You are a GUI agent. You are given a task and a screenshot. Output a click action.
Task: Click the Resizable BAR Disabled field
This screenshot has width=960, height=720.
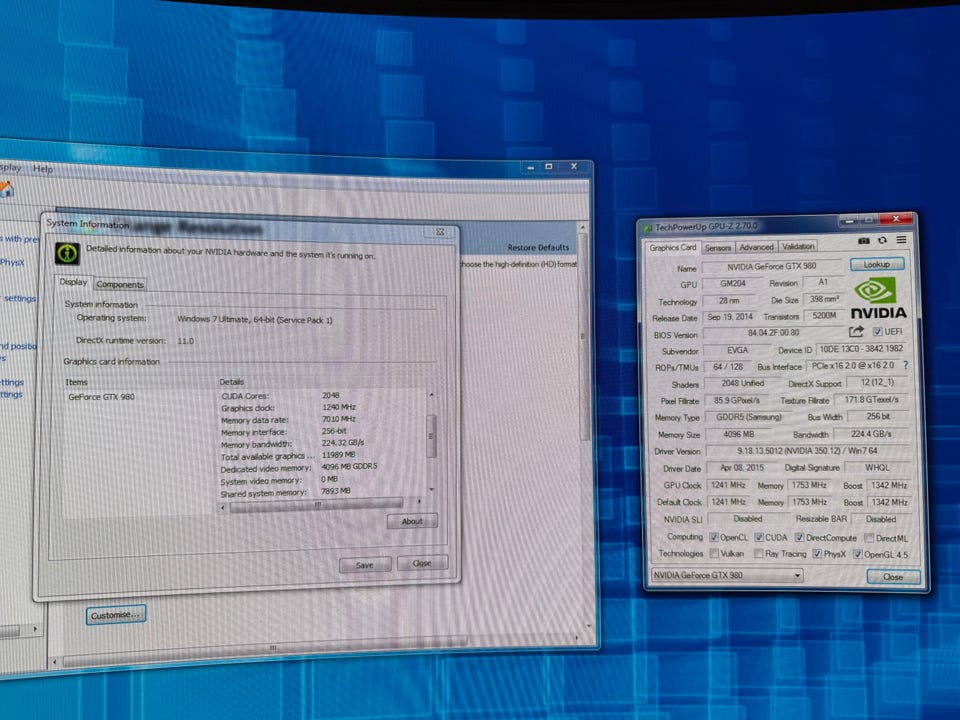[881, 519]
